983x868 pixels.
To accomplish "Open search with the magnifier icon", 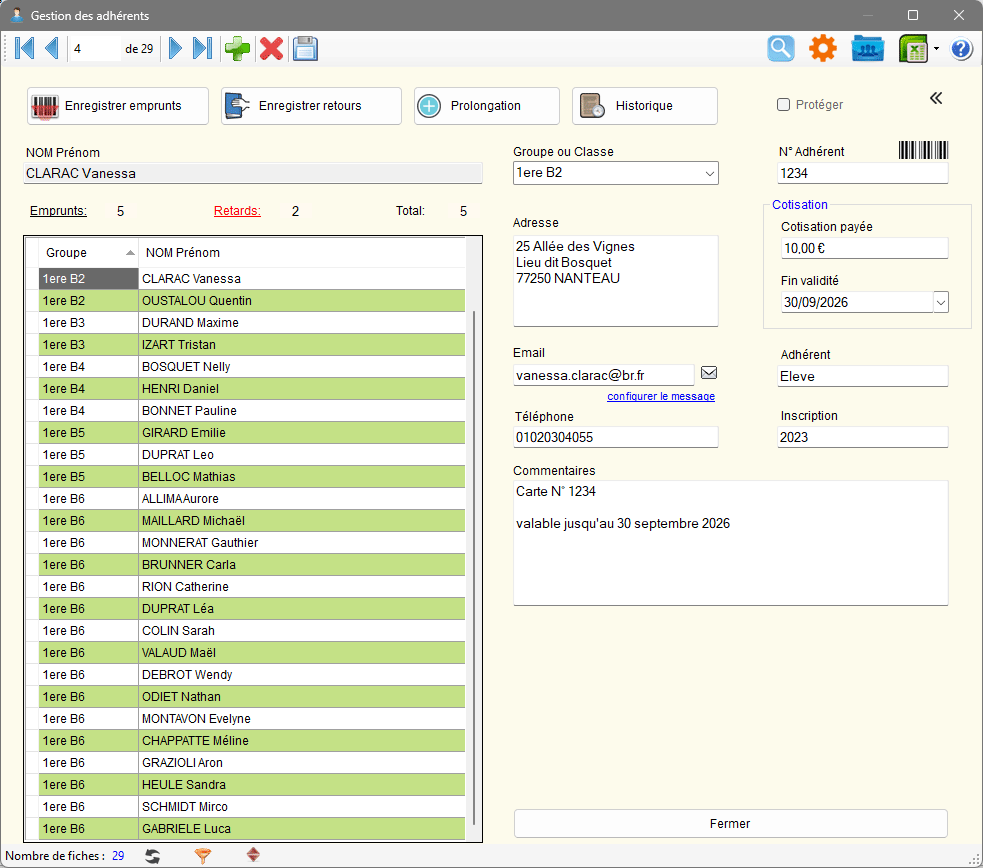I will (781, 48).
